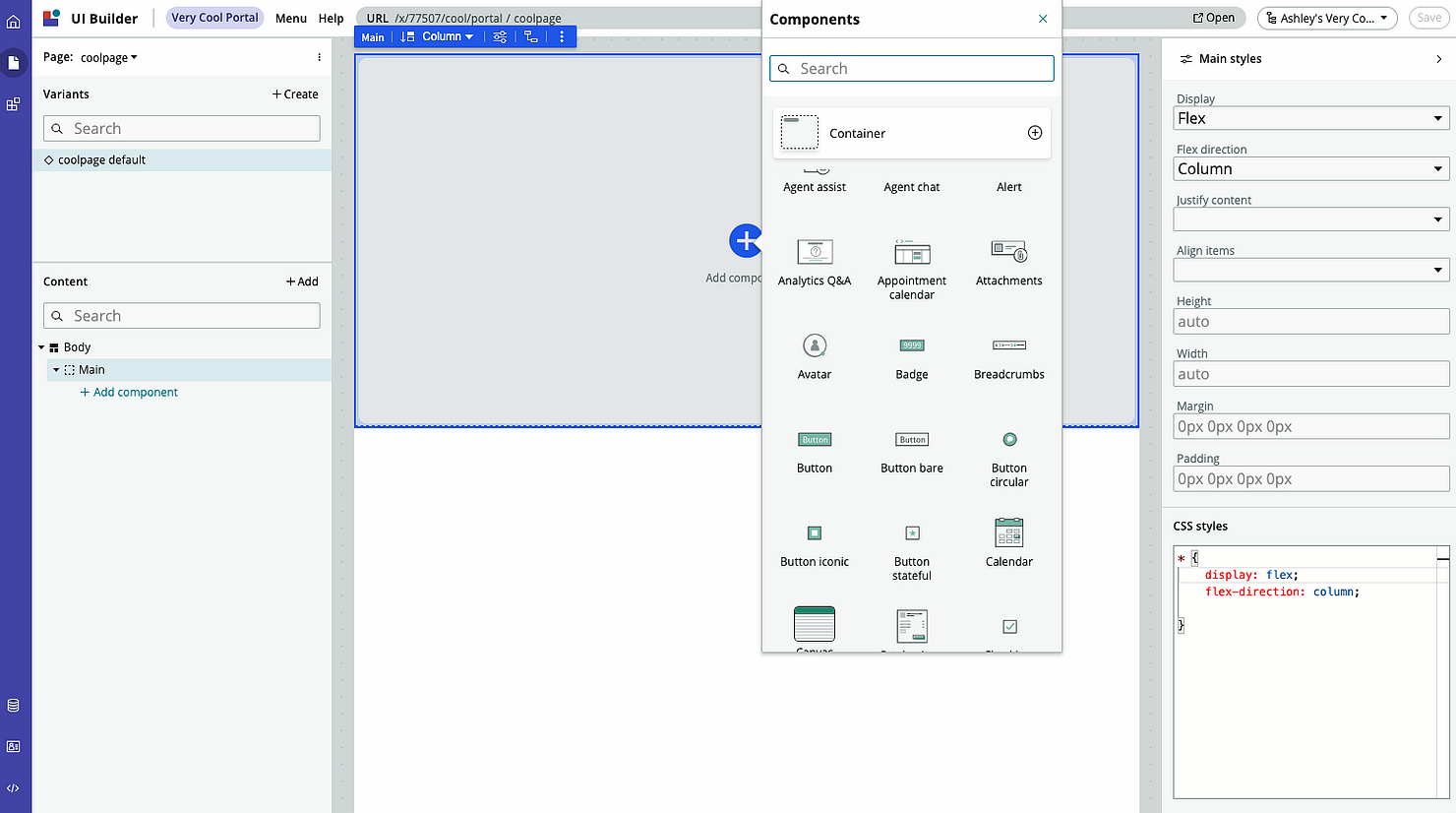Select the Attachments component
This screenshot has height=813, width=1456.
tap(1009, 263)
